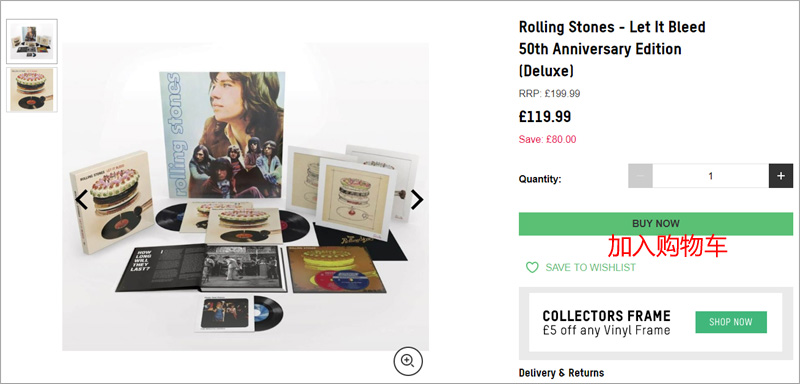Click the RRP £199.99 text

(x=549, y=94)
